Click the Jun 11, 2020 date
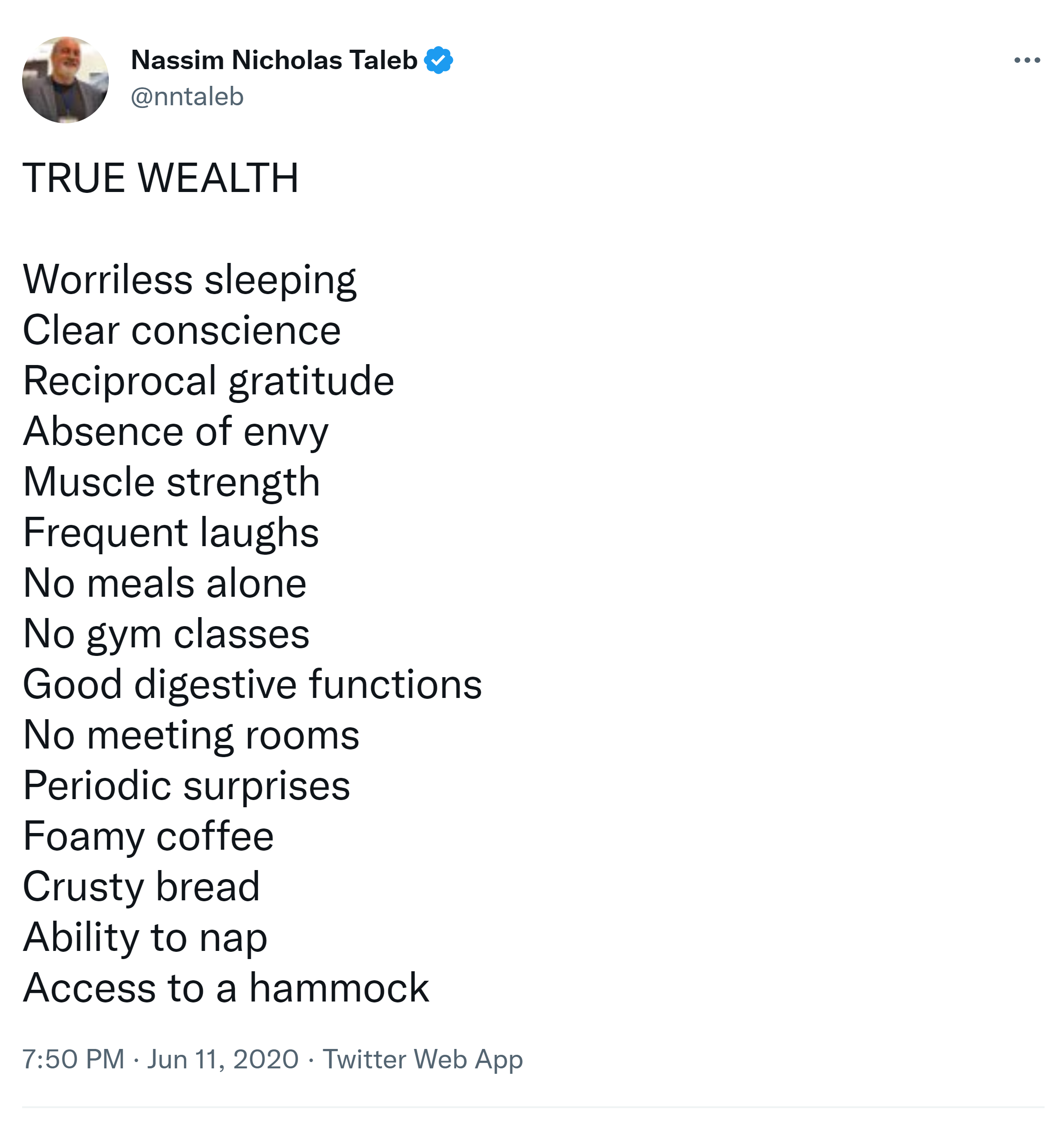 point(223,1059)
